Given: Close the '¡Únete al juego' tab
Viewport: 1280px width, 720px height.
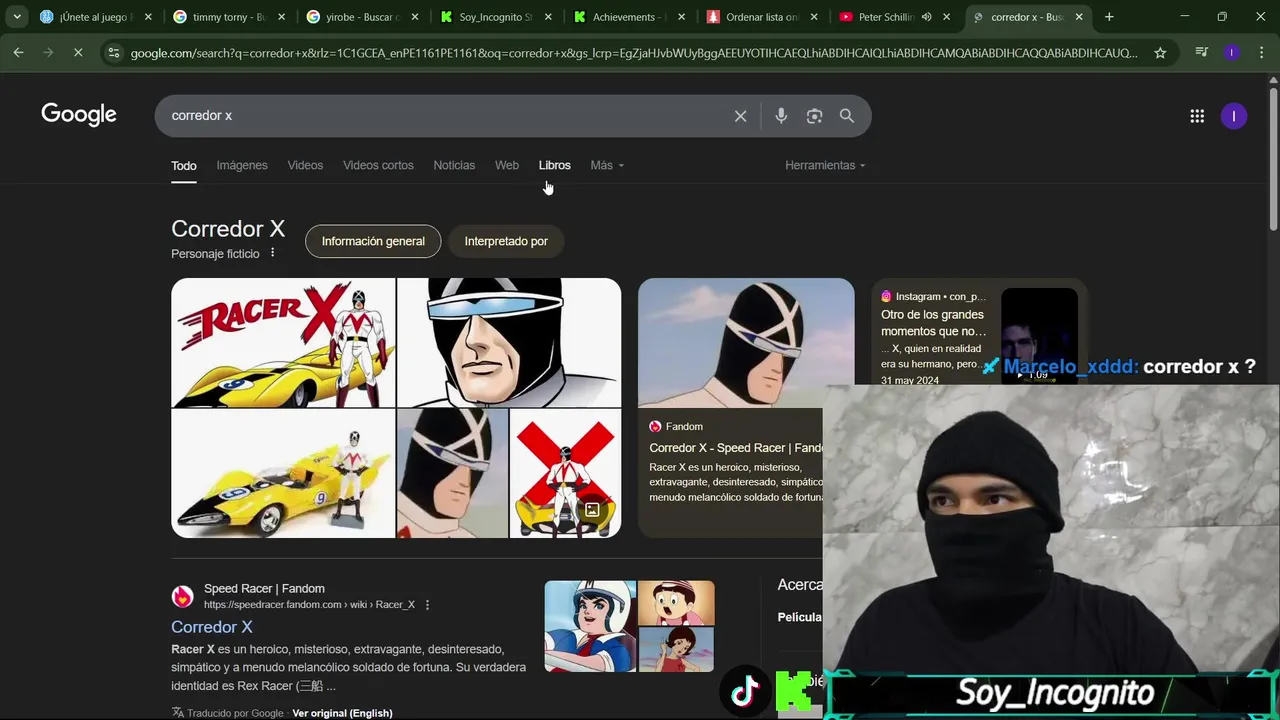Looking at the screenshot, I should coord(147,17).
